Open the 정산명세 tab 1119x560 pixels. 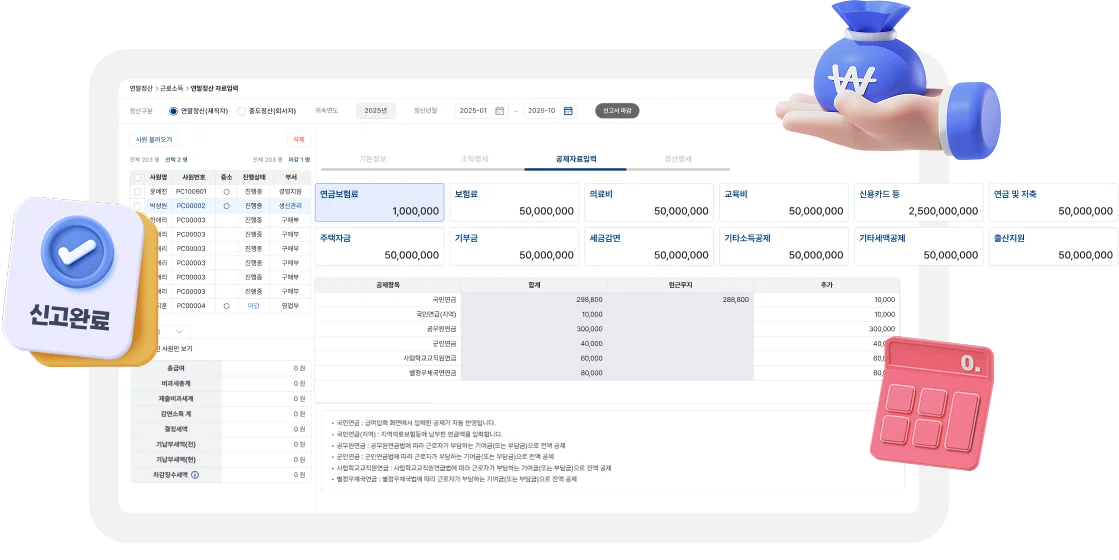(677, 159)
